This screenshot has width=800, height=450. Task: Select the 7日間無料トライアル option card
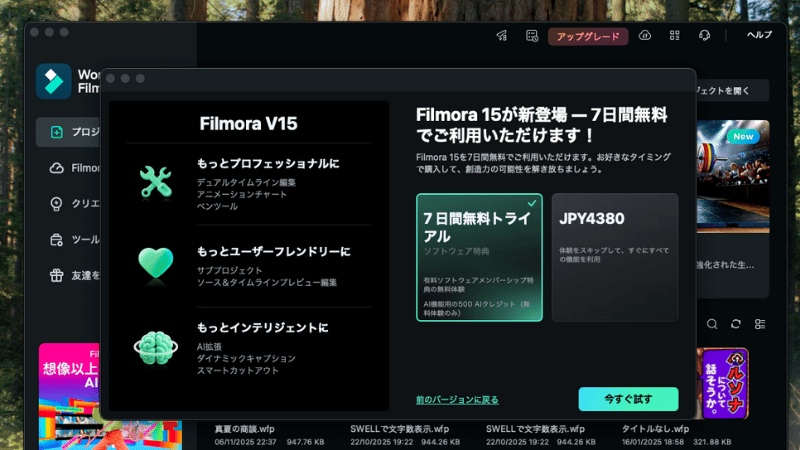point(479,257)
